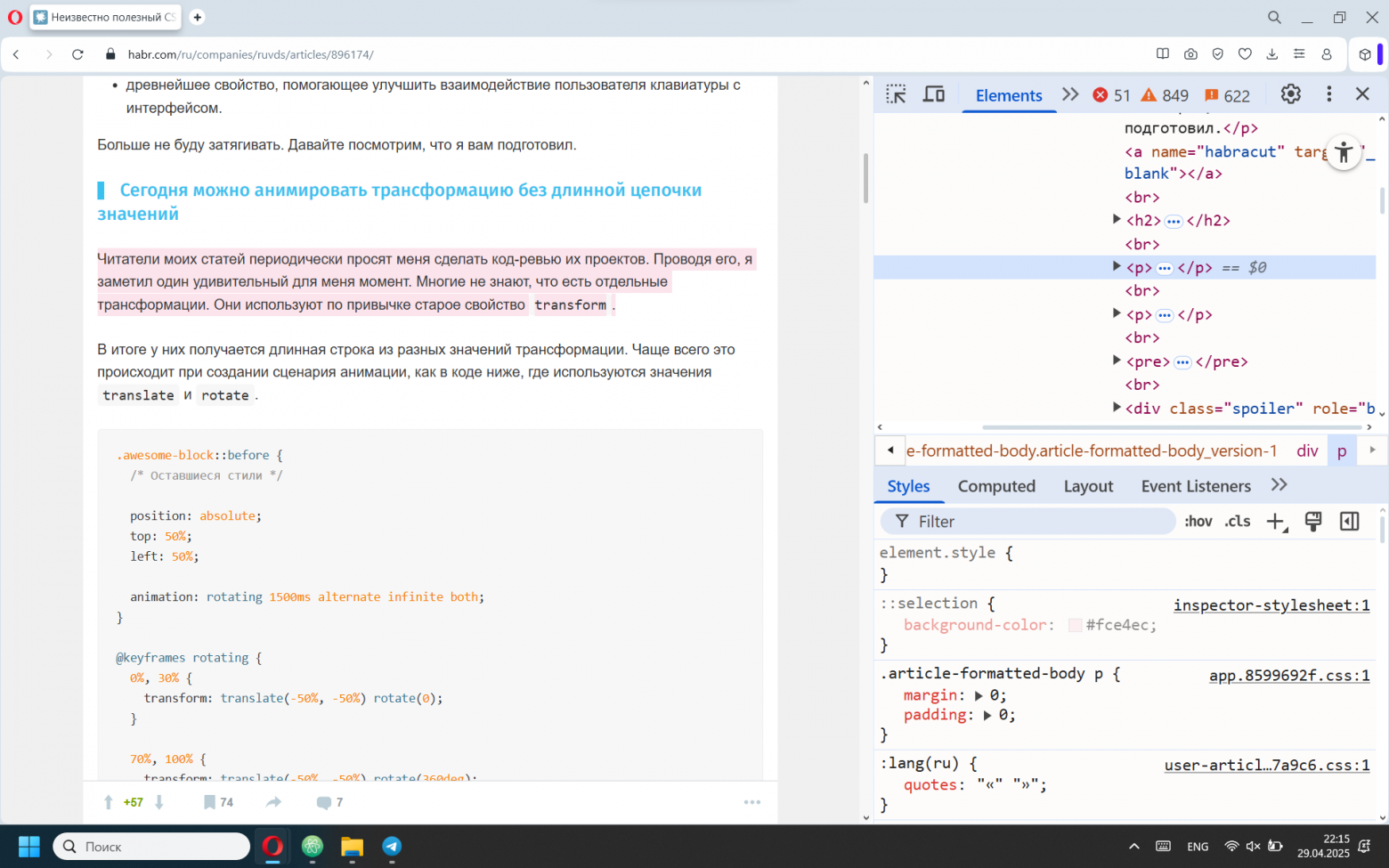Toggle the :hov element state panel
The height and width of the screenshot is (868, 1389).
[x=1198, y=522]
